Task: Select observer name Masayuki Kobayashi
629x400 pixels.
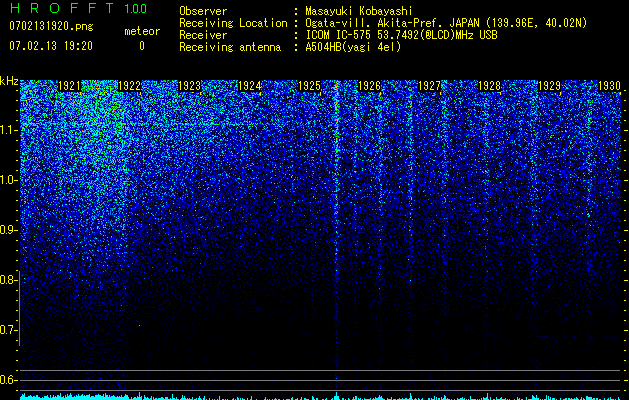Action: 359,11
